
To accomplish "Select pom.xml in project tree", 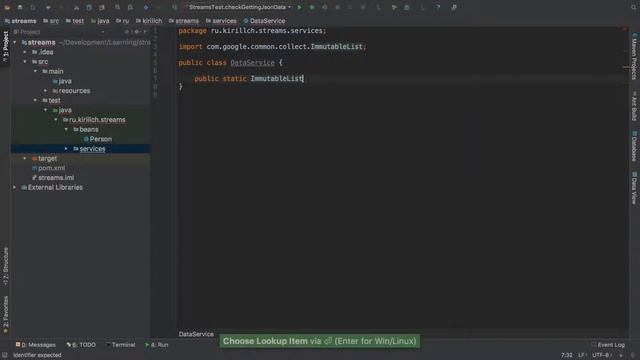I will 48,168.
